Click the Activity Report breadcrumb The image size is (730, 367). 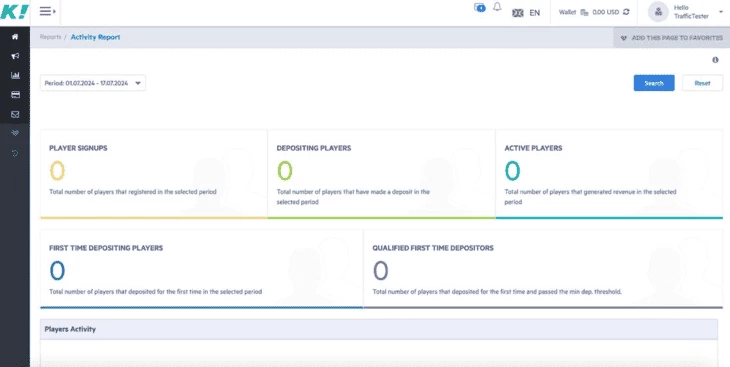(x=95, y=37)
